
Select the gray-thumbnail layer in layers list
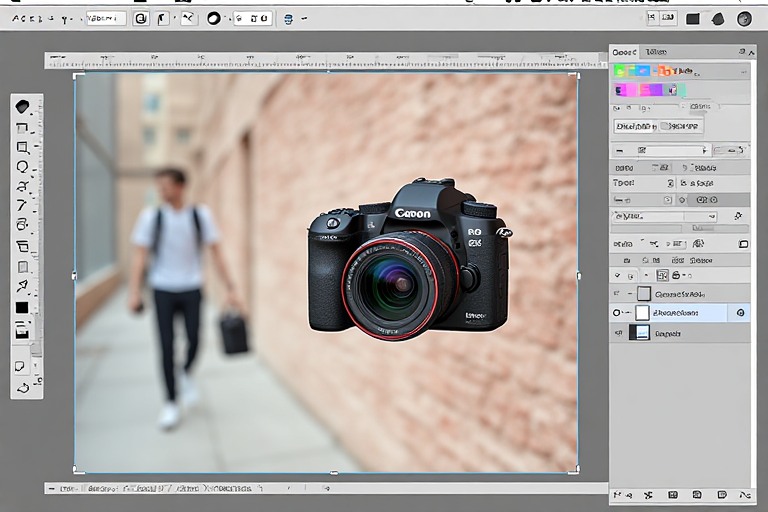point(680,294)
